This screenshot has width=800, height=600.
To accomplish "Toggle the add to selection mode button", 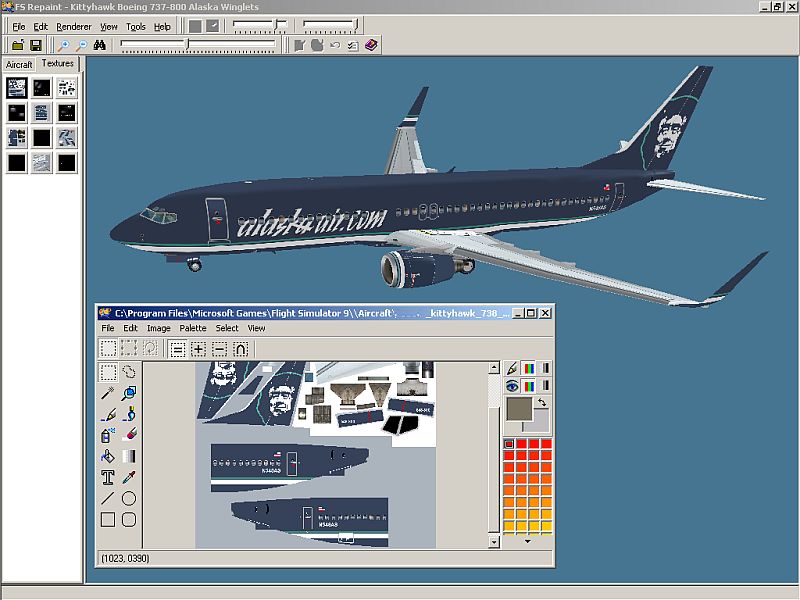I will 198,349.
